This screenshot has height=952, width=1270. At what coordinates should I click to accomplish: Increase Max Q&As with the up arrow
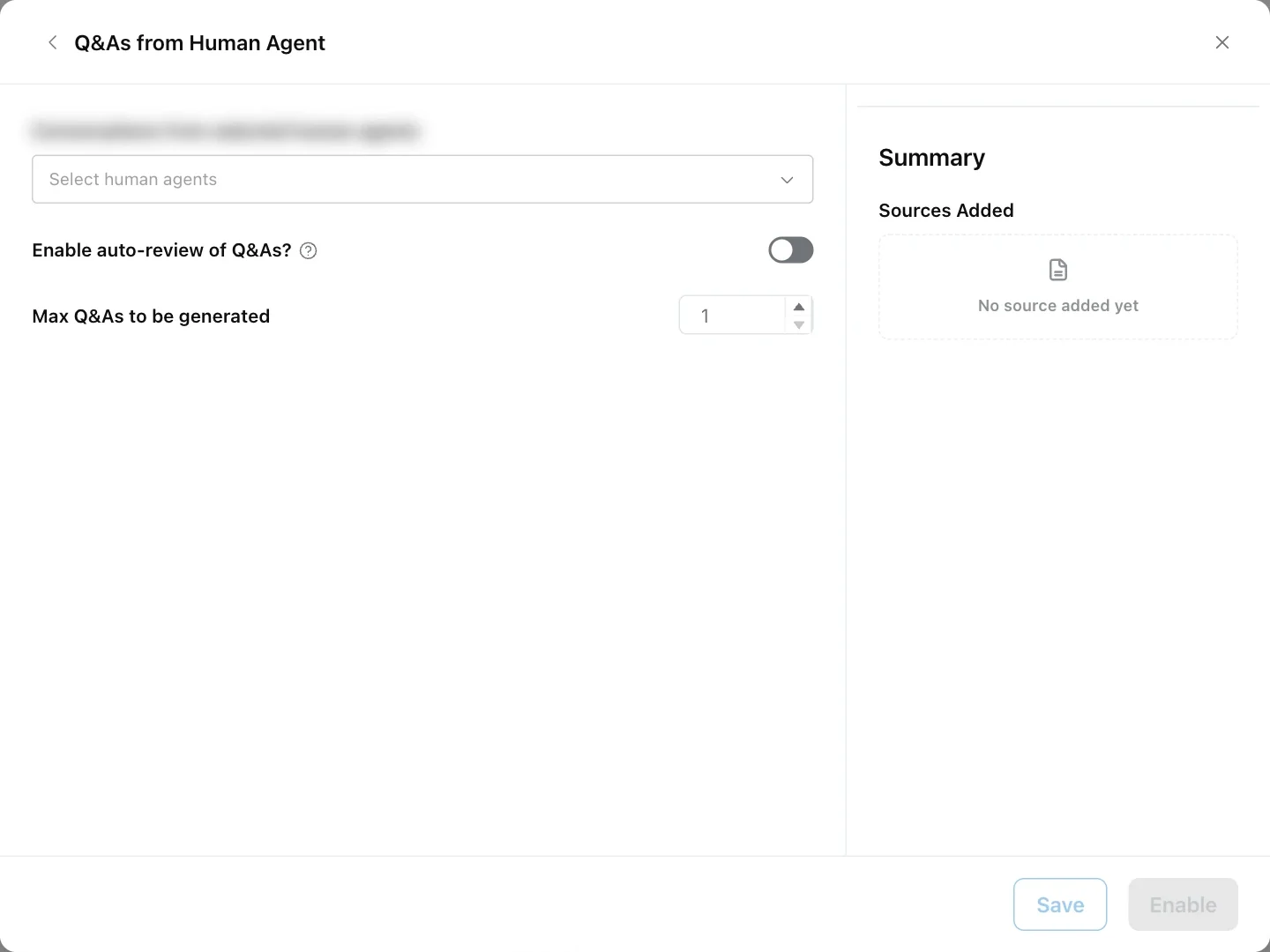[x=799, y=307]
